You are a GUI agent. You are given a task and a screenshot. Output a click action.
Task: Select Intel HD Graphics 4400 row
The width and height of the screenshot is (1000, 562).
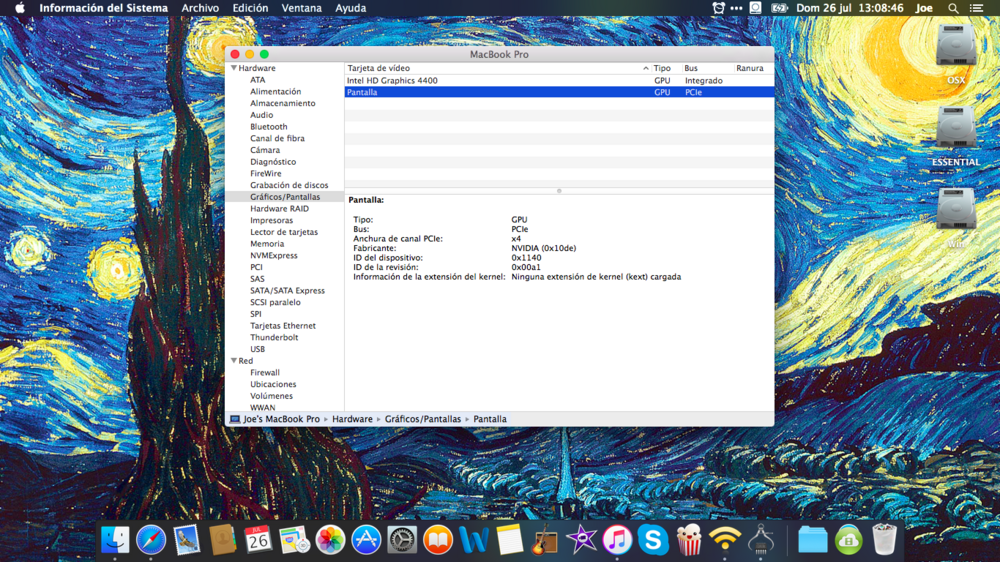[392, 80]
